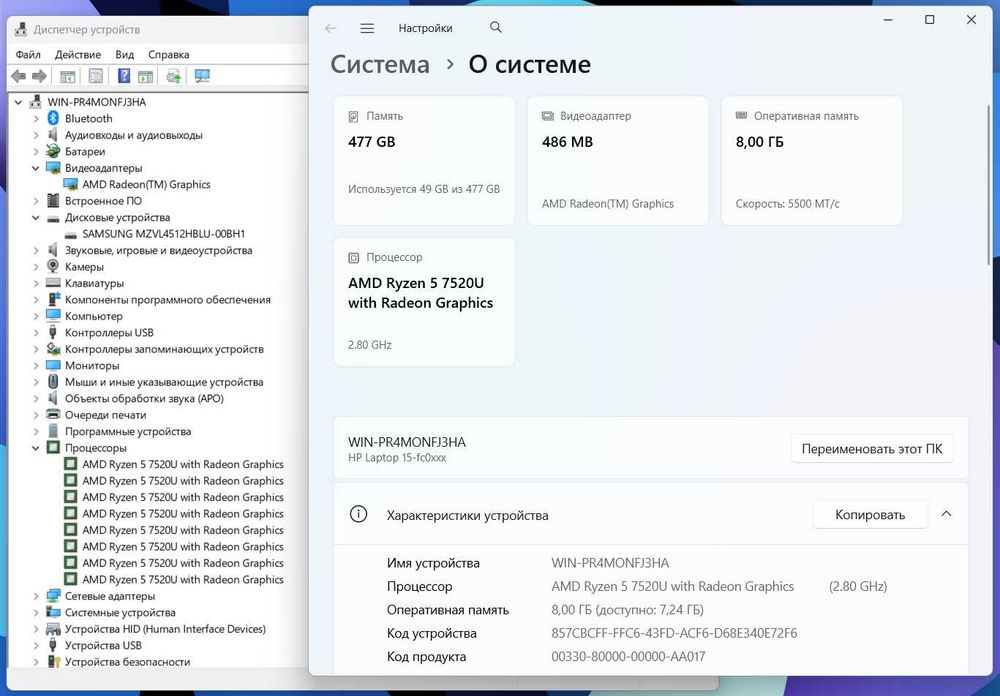The image size is (1000, 696).
Task: Expand the Системные устройства node
Action: click(x=36, y=612)
